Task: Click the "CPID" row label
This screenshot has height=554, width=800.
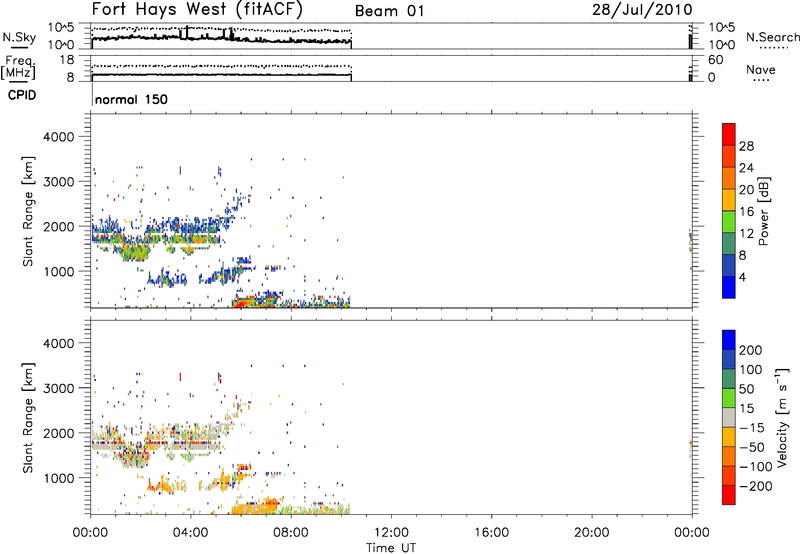Action: point(22,95)
